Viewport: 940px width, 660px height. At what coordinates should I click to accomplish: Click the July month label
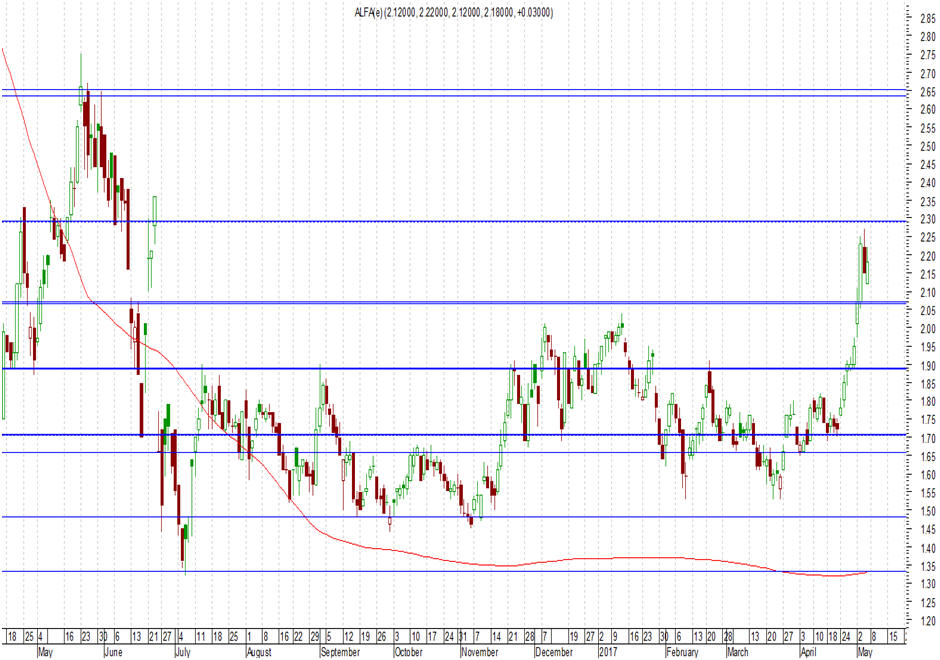coord(183,652)
